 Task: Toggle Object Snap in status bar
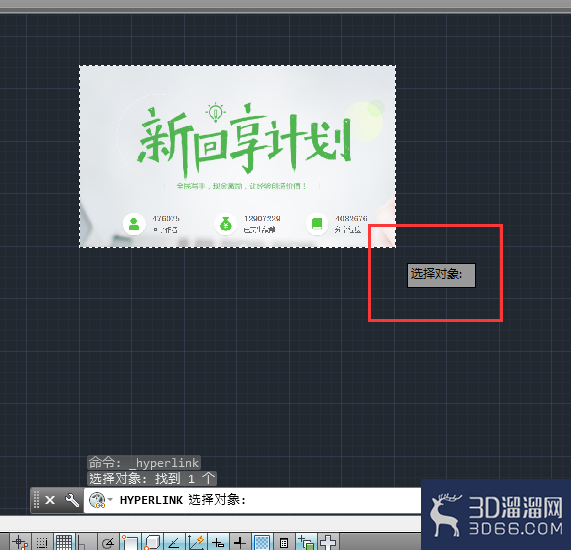pyautogui.click(x=130, y=542)
